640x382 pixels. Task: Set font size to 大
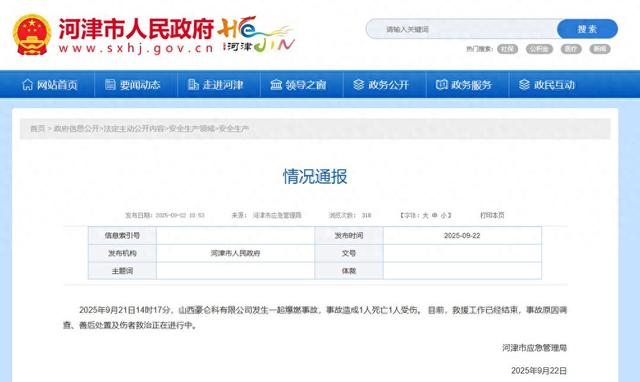[425, 215]
